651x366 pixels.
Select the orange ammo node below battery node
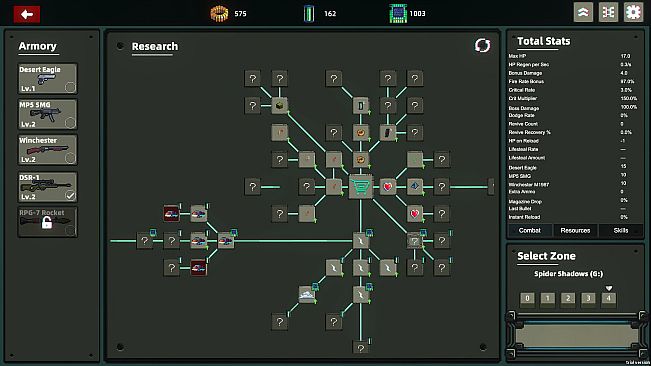pyautogui.click(x=361, y=133)
